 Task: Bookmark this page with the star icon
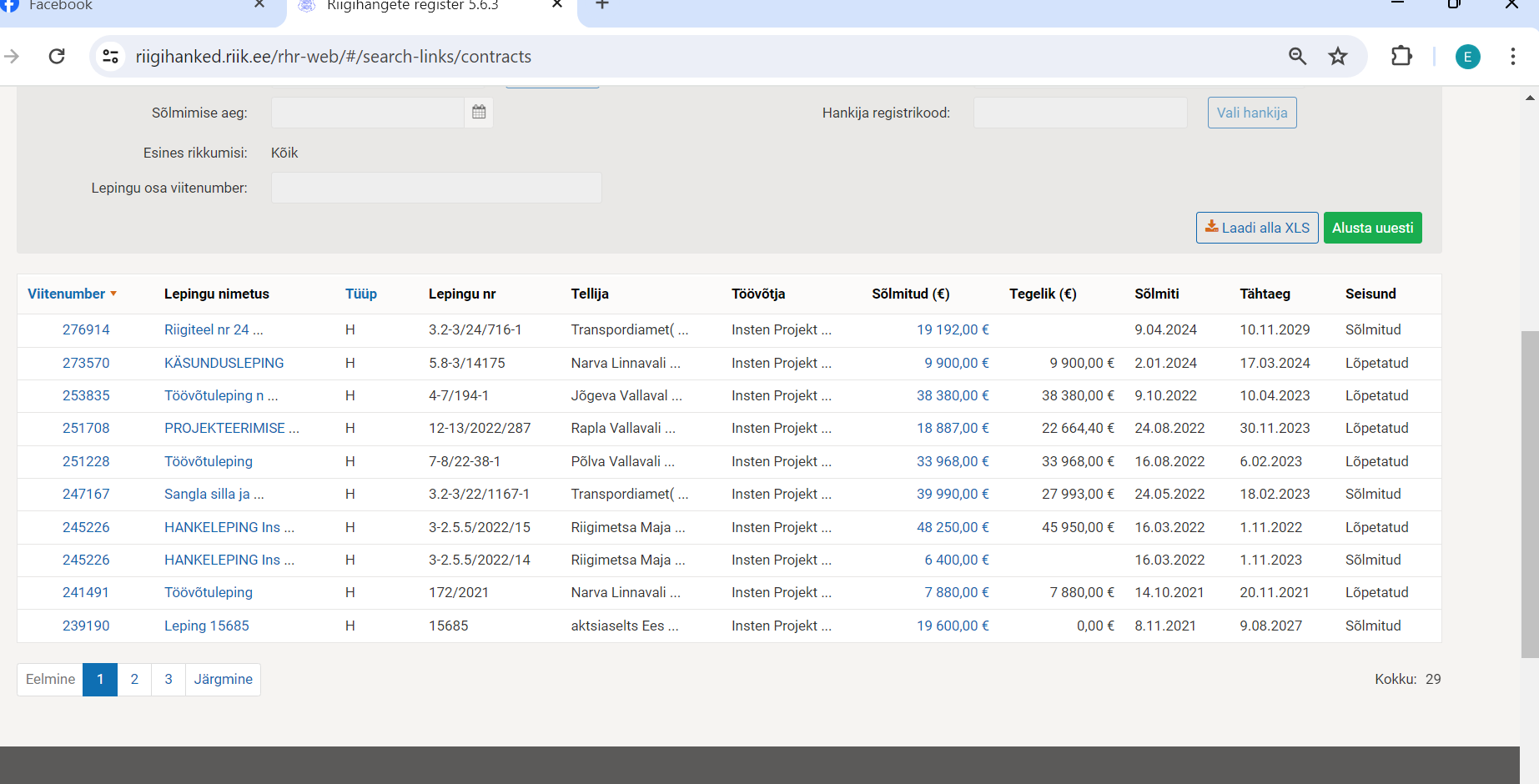pyautogui.click(x=1338, y=56)
